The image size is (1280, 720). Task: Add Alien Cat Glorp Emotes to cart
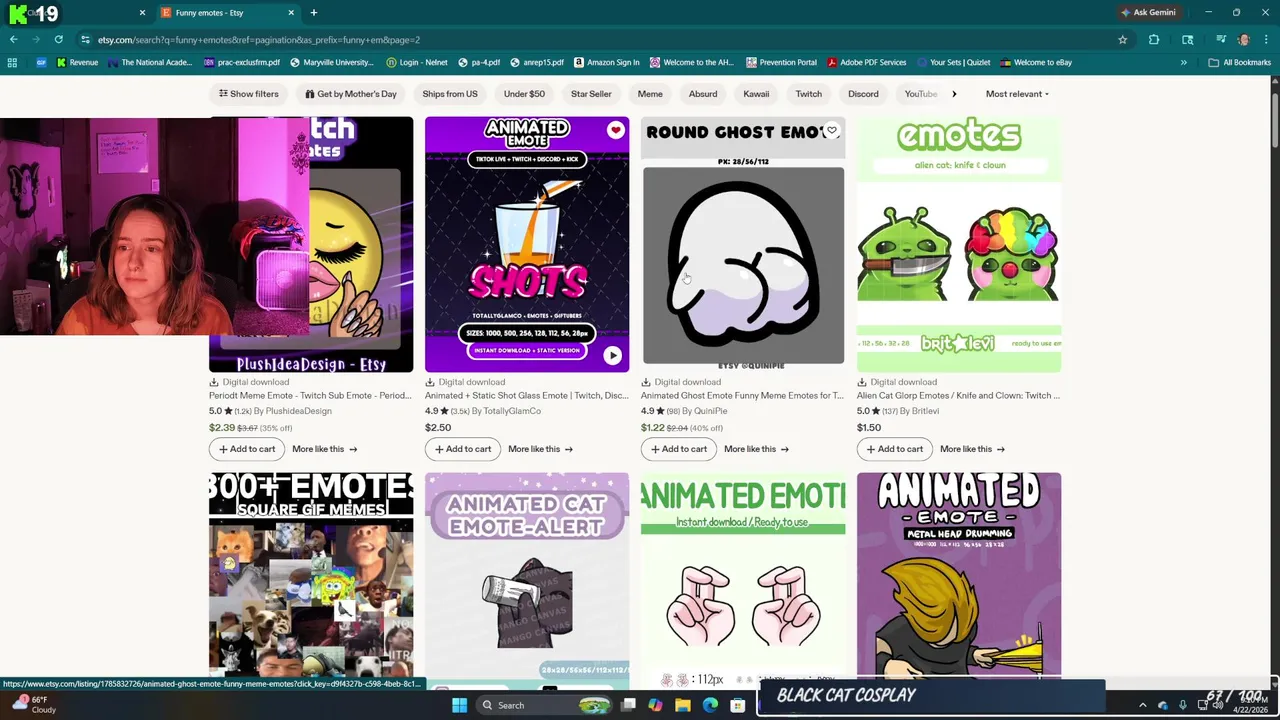894,449
